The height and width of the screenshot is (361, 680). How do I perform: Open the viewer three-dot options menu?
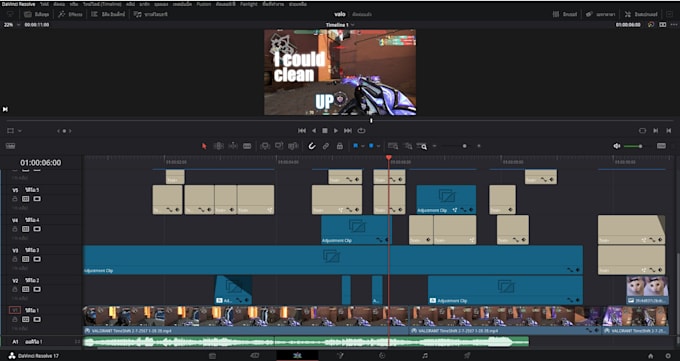click(x=673, y=25)
